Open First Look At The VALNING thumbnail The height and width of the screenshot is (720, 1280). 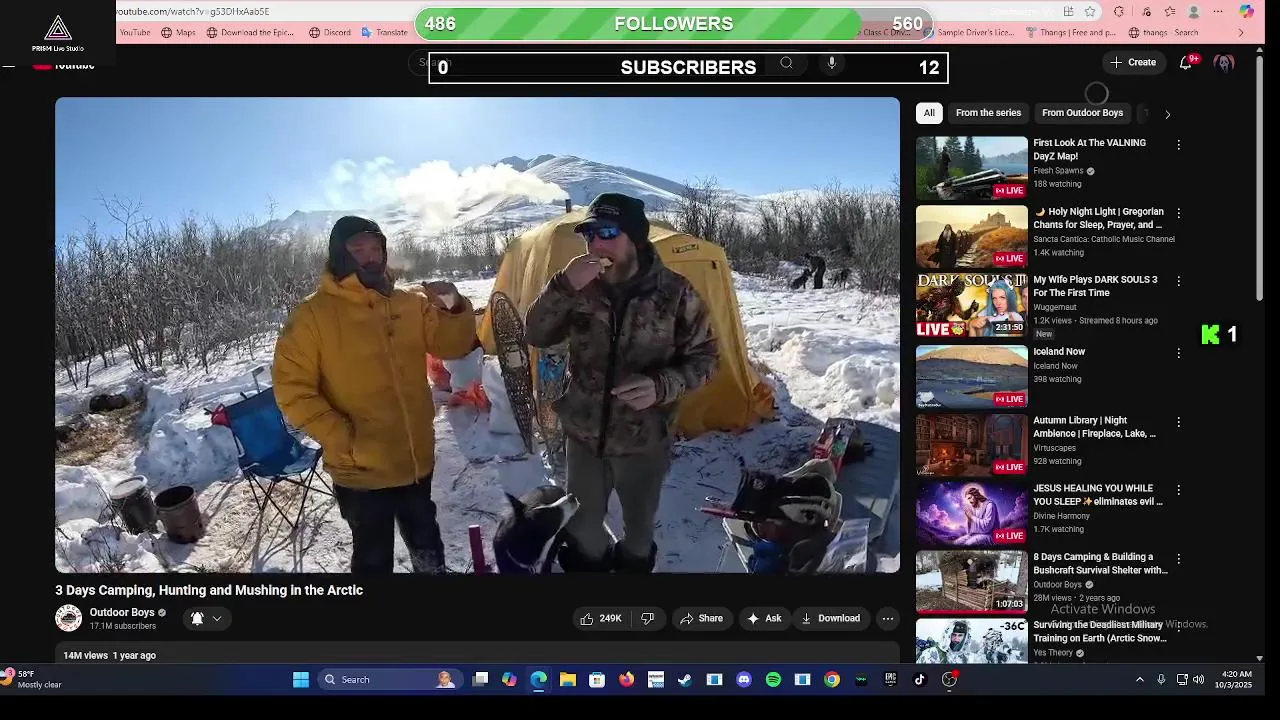(x=972, y=168)
